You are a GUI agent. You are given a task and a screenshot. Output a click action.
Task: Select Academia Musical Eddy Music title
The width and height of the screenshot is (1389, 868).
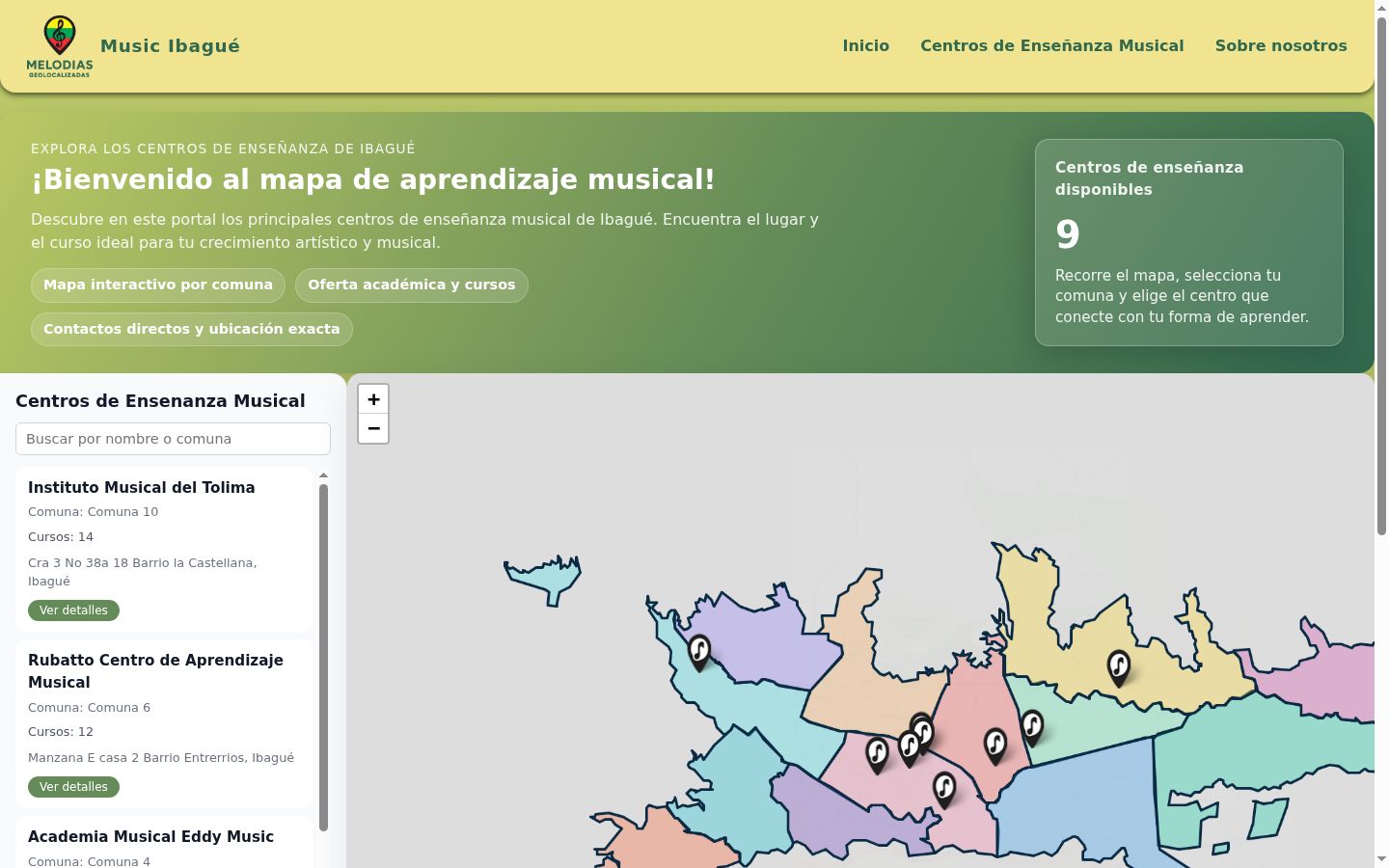point(150,836)
